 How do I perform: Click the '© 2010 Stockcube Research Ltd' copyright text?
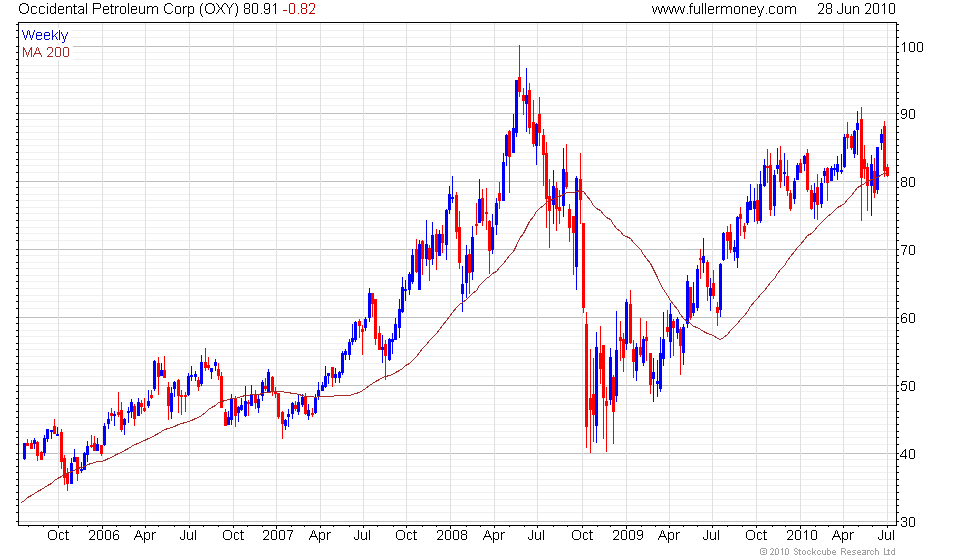click(x=828, y=552)
